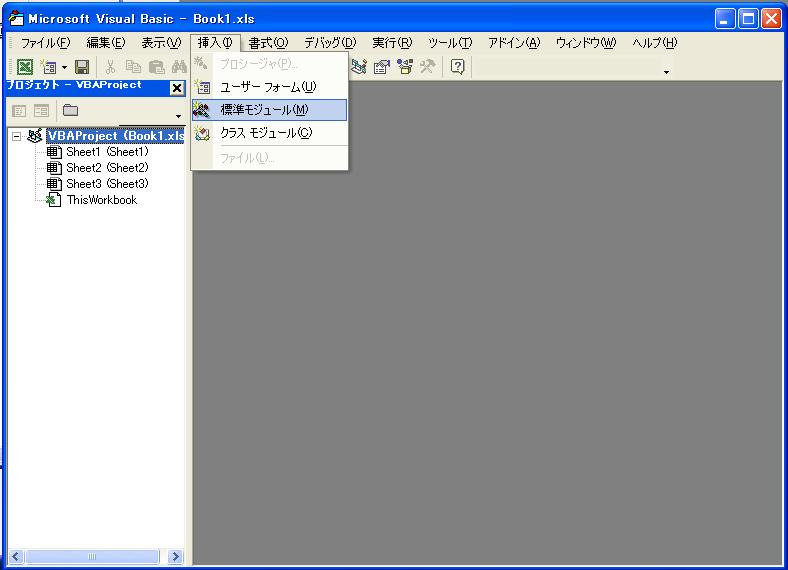Open the ヘルプ(H) menu
The height and width of the screenshot is (570, 788).
click(654, 43)
